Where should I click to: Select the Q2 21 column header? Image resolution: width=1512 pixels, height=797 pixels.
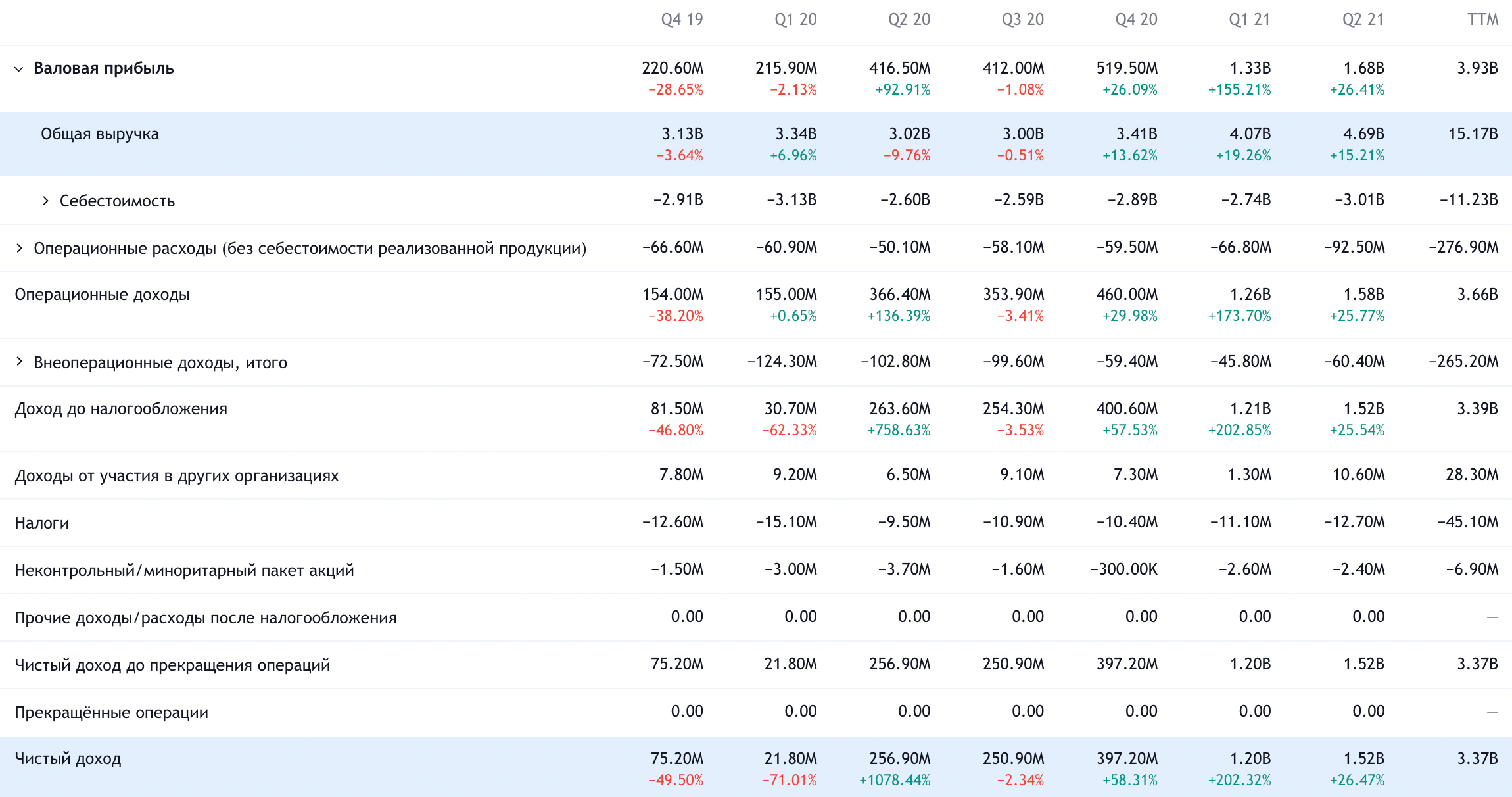(x=1363, y=20)
